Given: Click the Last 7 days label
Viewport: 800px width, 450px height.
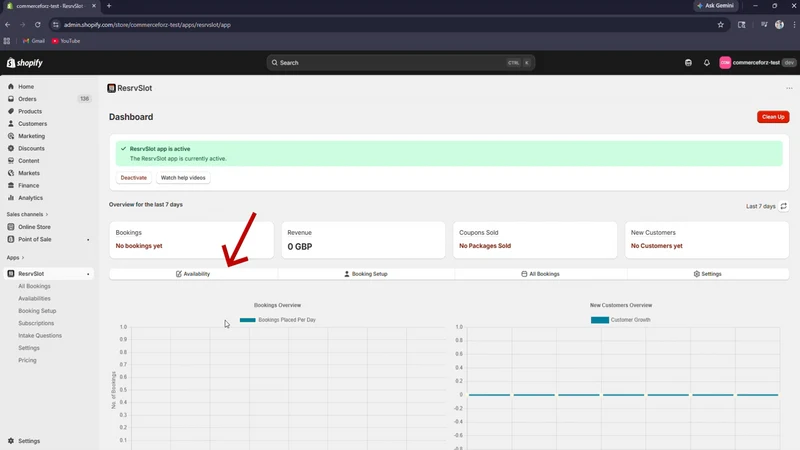Looking at the screenshot, I should click(761, 206).
